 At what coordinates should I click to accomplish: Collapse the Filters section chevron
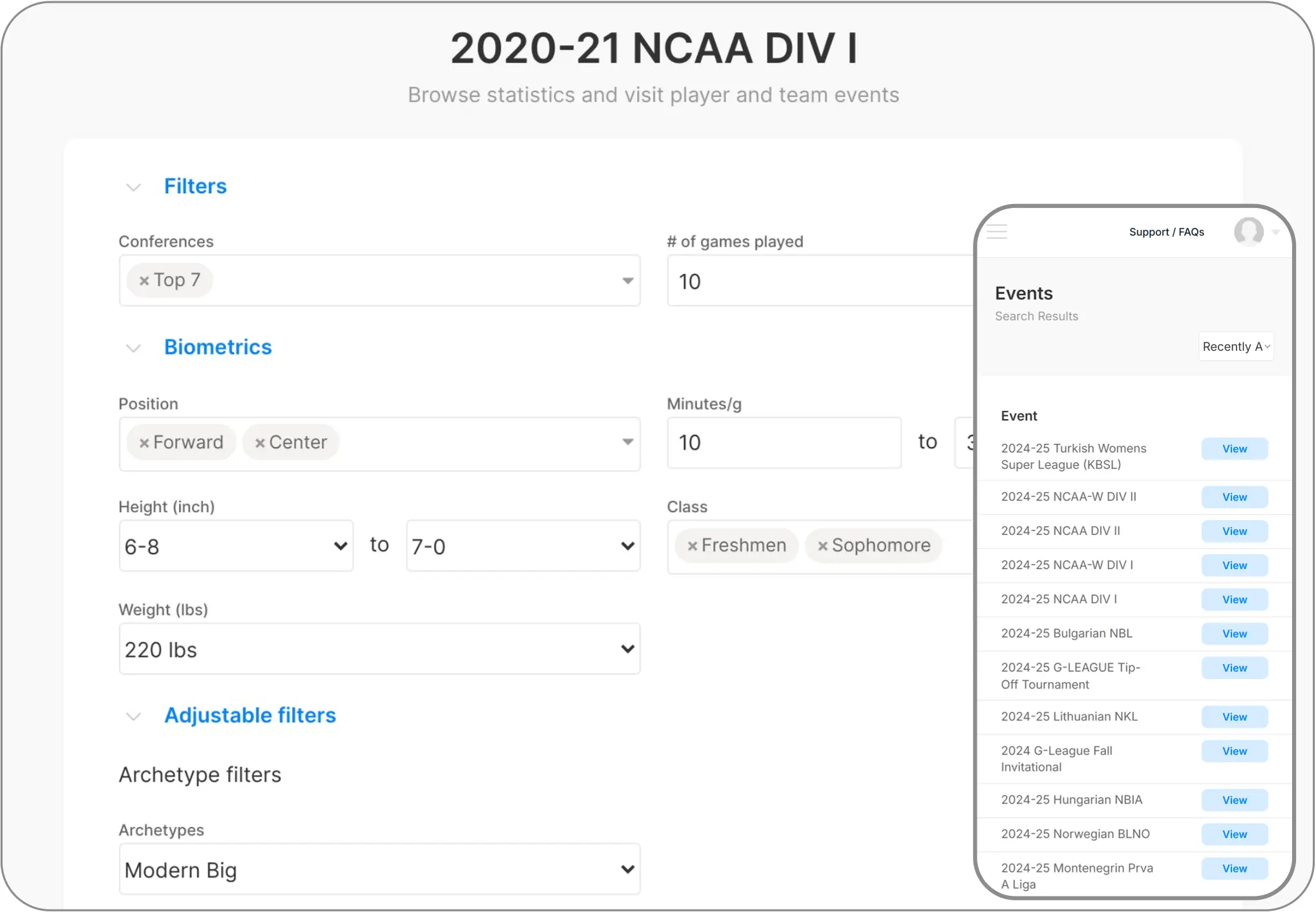[134, 188]
